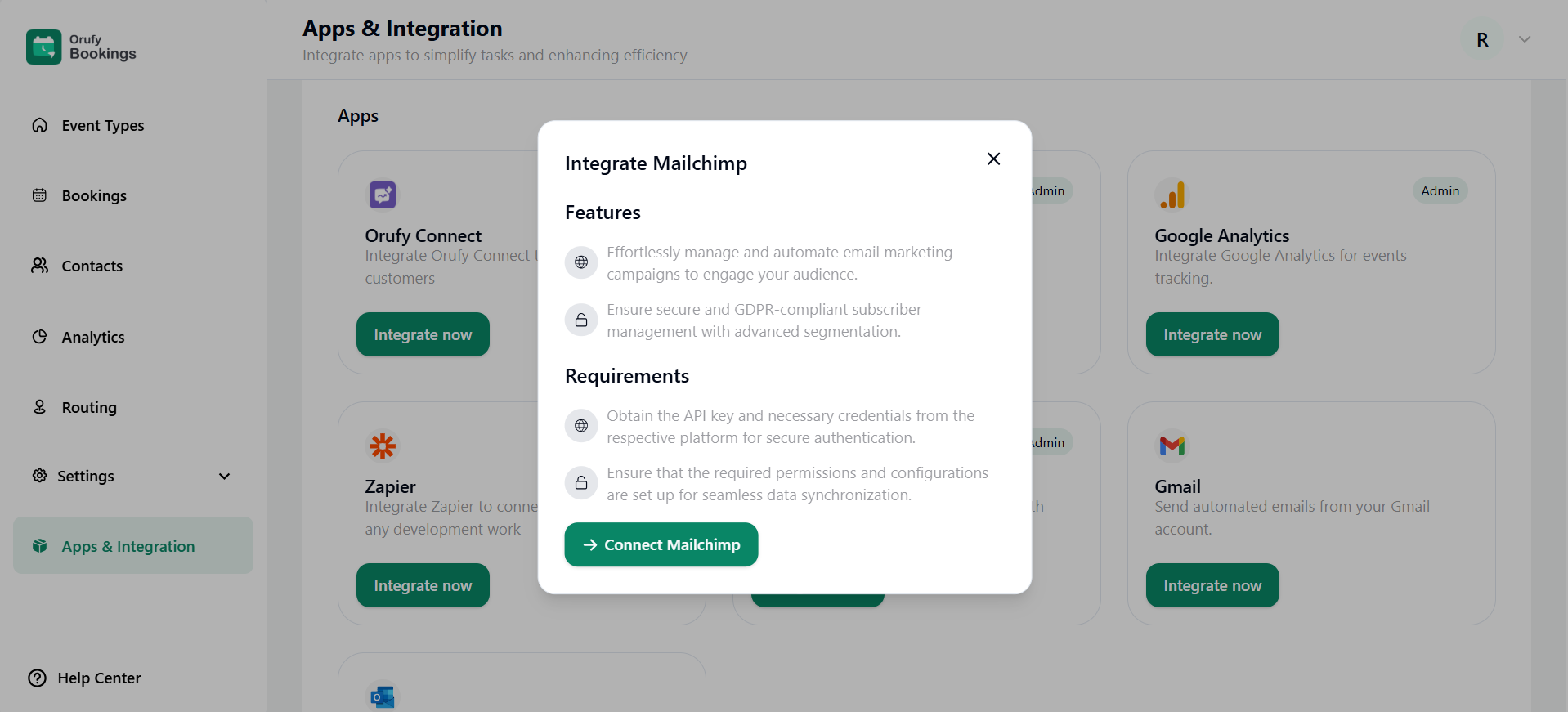The height and width of the screenshot is (712, 1568).
Task: Open the user account dropdown arrow
Action: (1524, 39)
